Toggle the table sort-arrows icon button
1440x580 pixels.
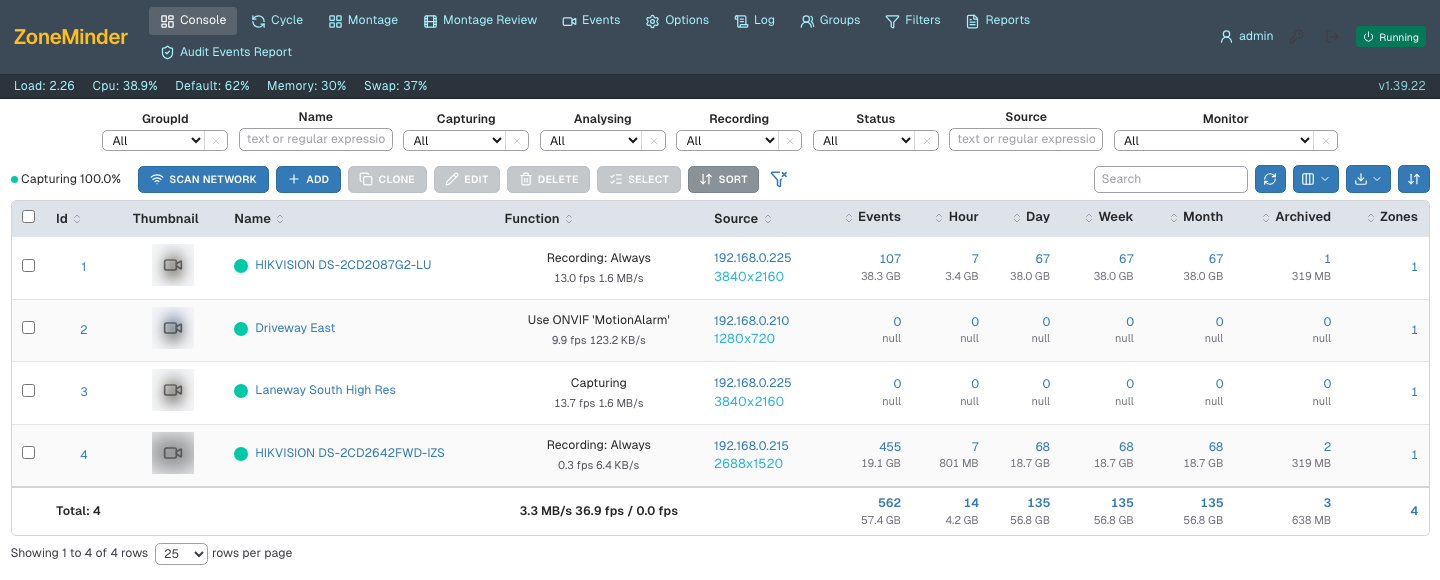coord(1414,179)
